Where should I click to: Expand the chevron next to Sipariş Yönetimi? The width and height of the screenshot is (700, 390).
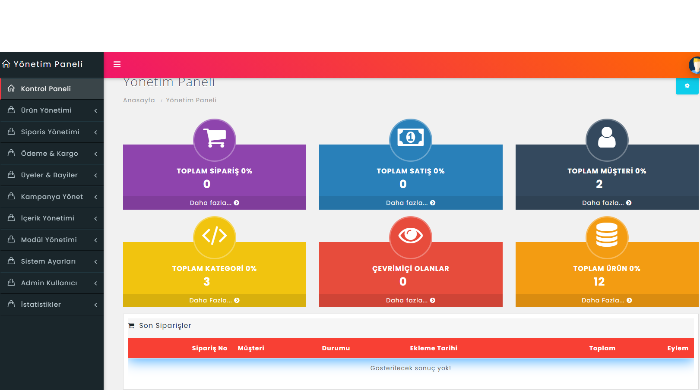click(96, 132)
